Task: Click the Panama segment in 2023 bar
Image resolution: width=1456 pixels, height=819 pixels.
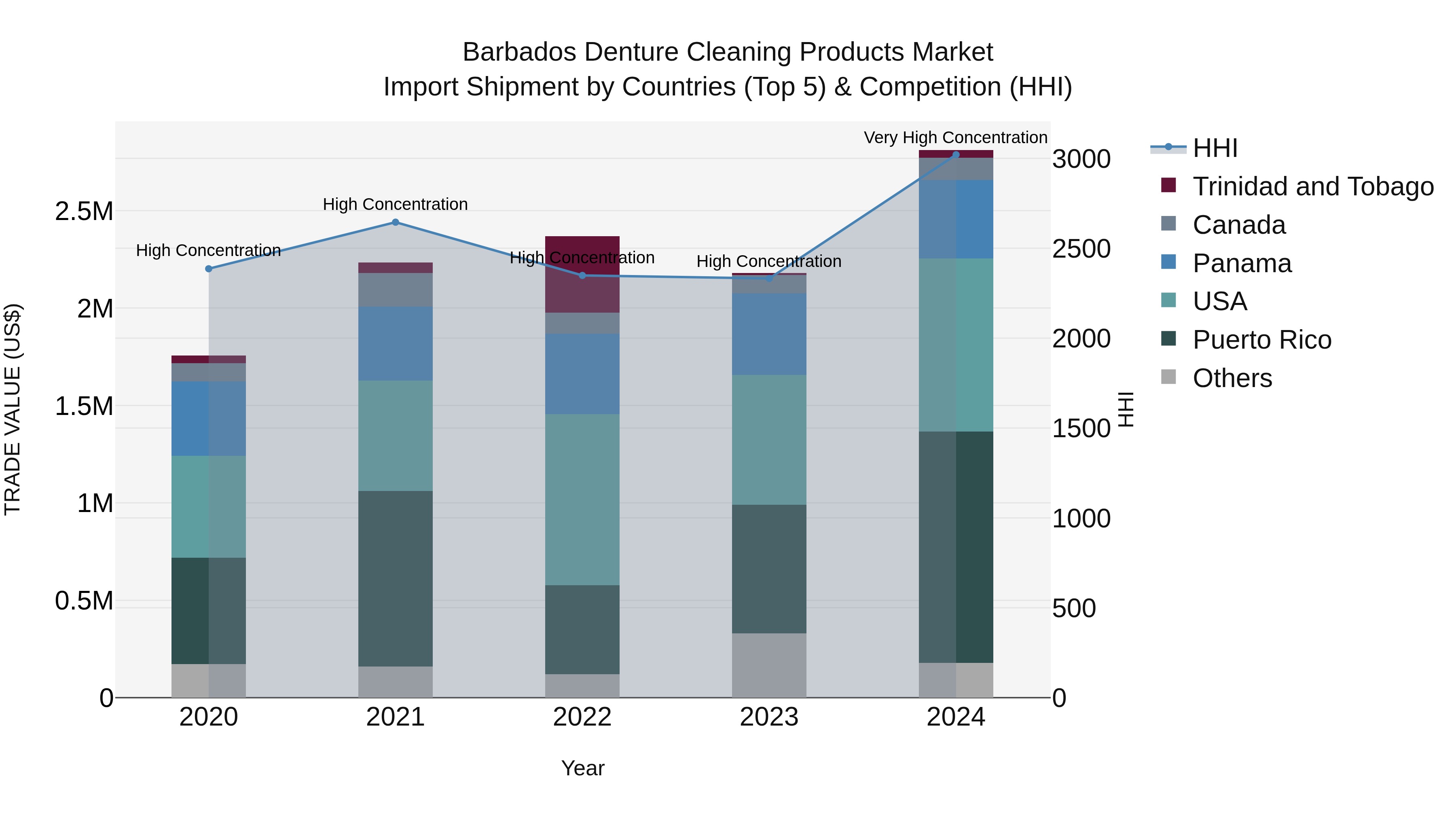Action: coord(769,334)
